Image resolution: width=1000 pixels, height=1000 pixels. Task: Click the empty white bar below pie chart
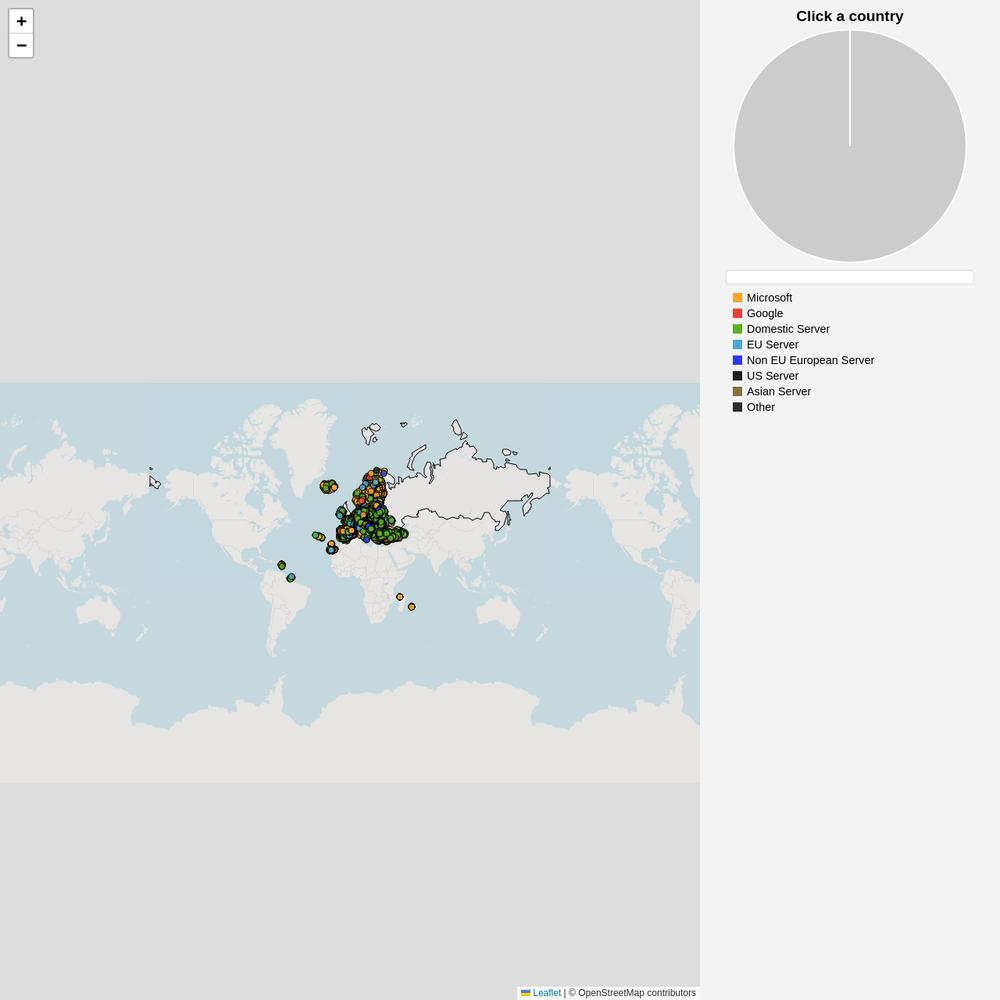coord(849,277)
